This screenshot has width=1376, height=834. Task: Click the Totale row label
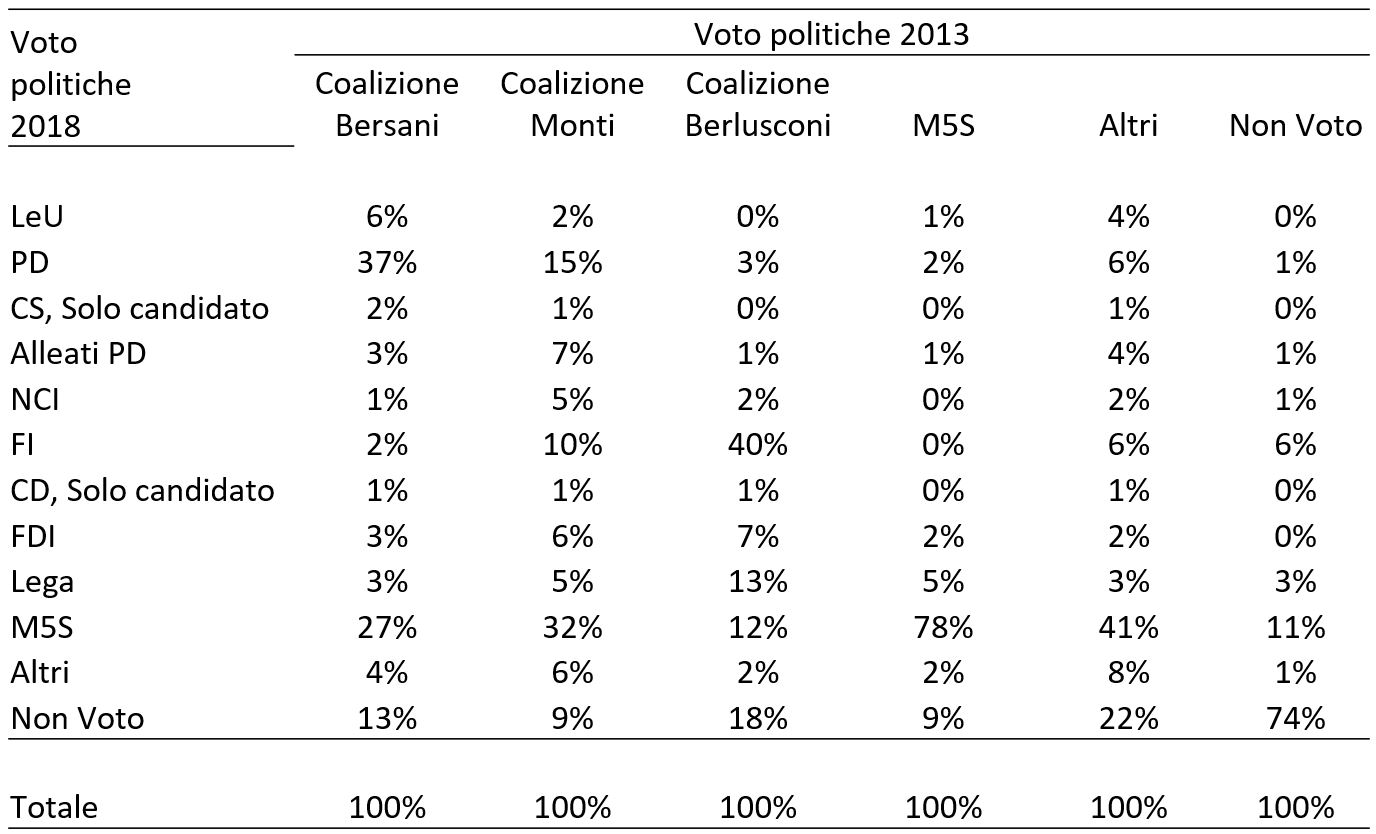point(54,807)
